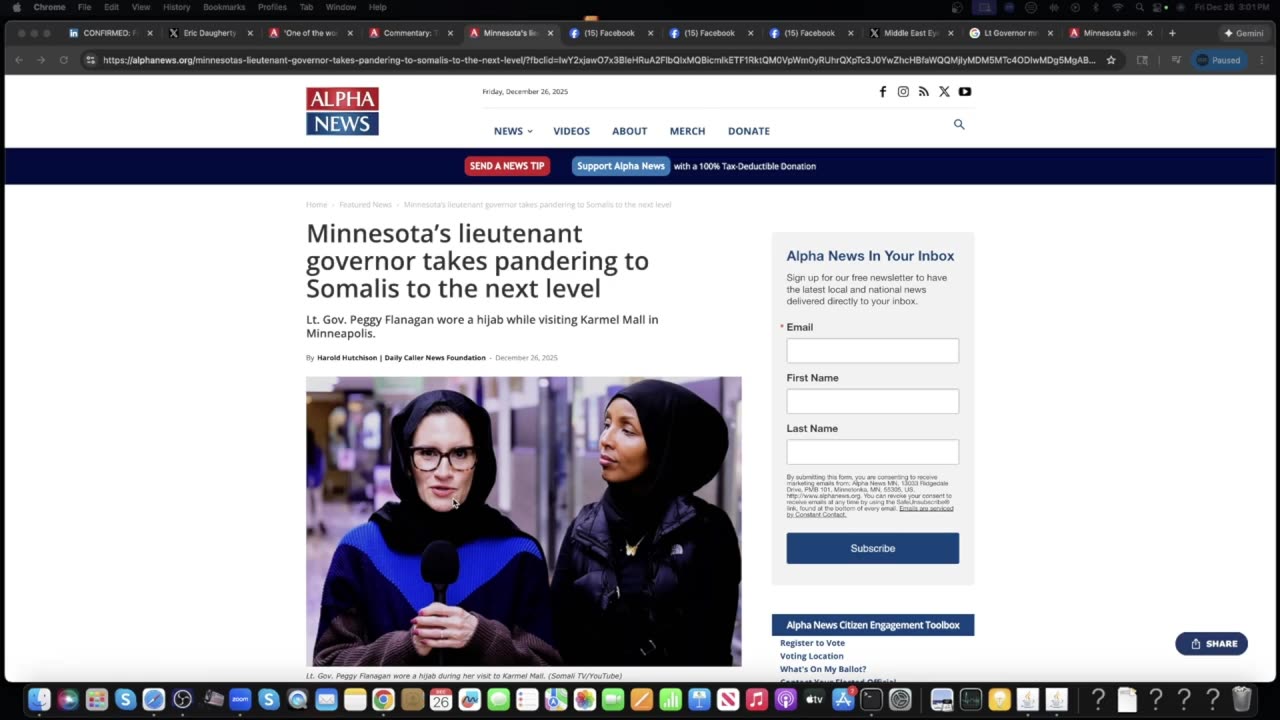Click the SEND A NEWS TIP button
Viewport: 1280px width, 720px height.
507,166
